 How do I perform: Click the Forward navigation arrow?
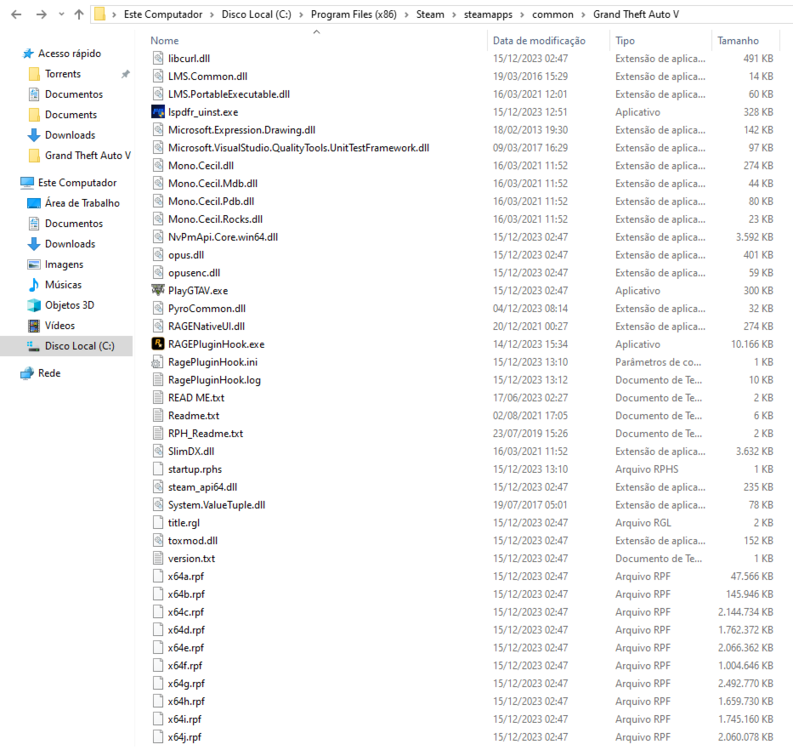[x=41, y=15]
